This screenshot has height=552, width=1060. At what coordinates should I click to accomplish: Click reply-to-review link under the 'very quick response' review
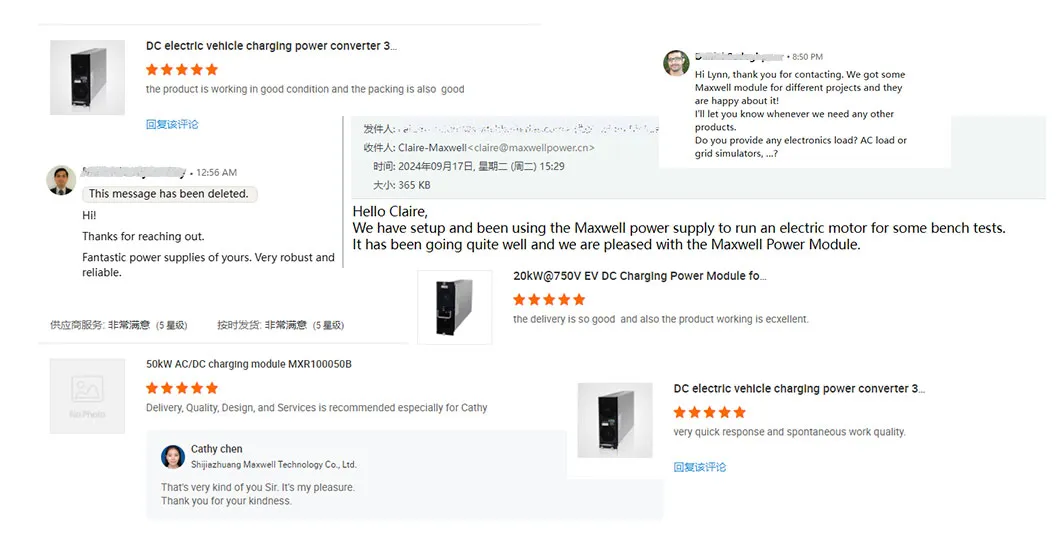(700, 467)
